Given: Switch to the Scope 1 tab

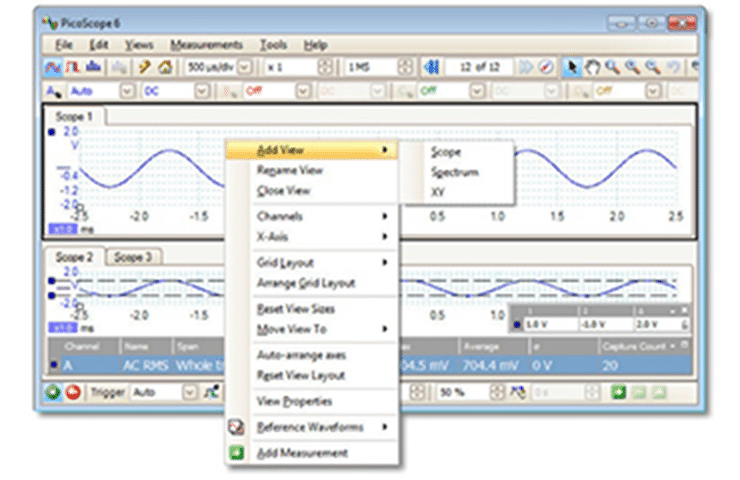Looking at the screenshot, I should [74, 117].
